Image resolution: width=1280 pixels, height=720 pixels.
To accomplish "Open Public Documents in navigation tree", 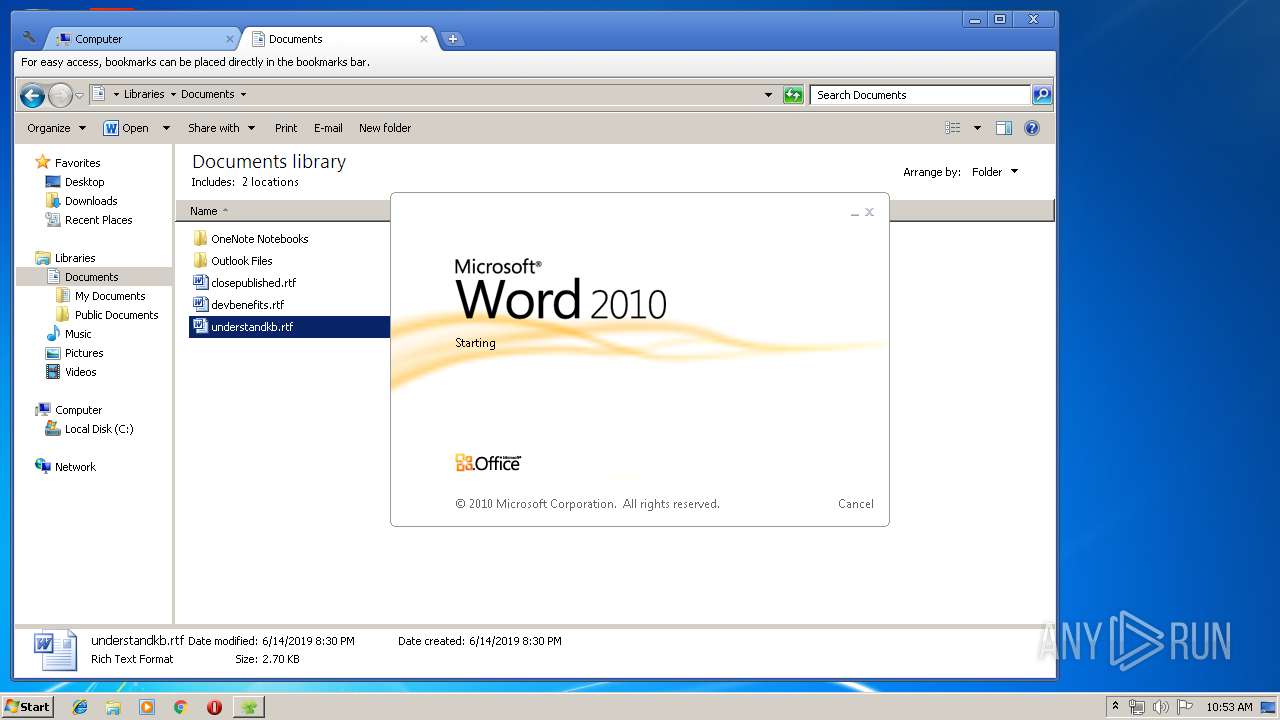I will coord(116,315).
